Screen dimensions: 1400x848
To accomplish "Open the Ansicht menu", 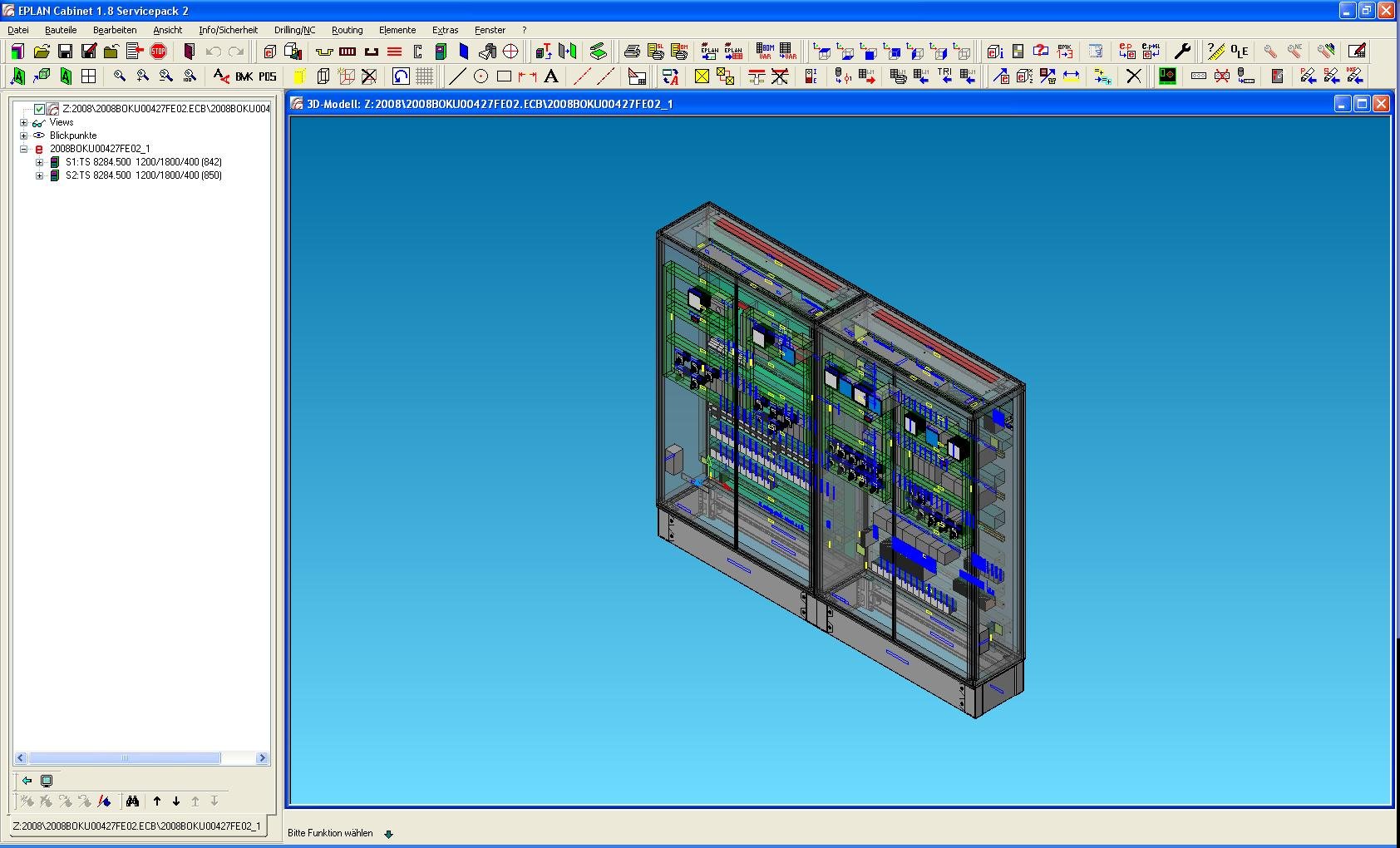I will pyautogui.click(x=167, y=30).
